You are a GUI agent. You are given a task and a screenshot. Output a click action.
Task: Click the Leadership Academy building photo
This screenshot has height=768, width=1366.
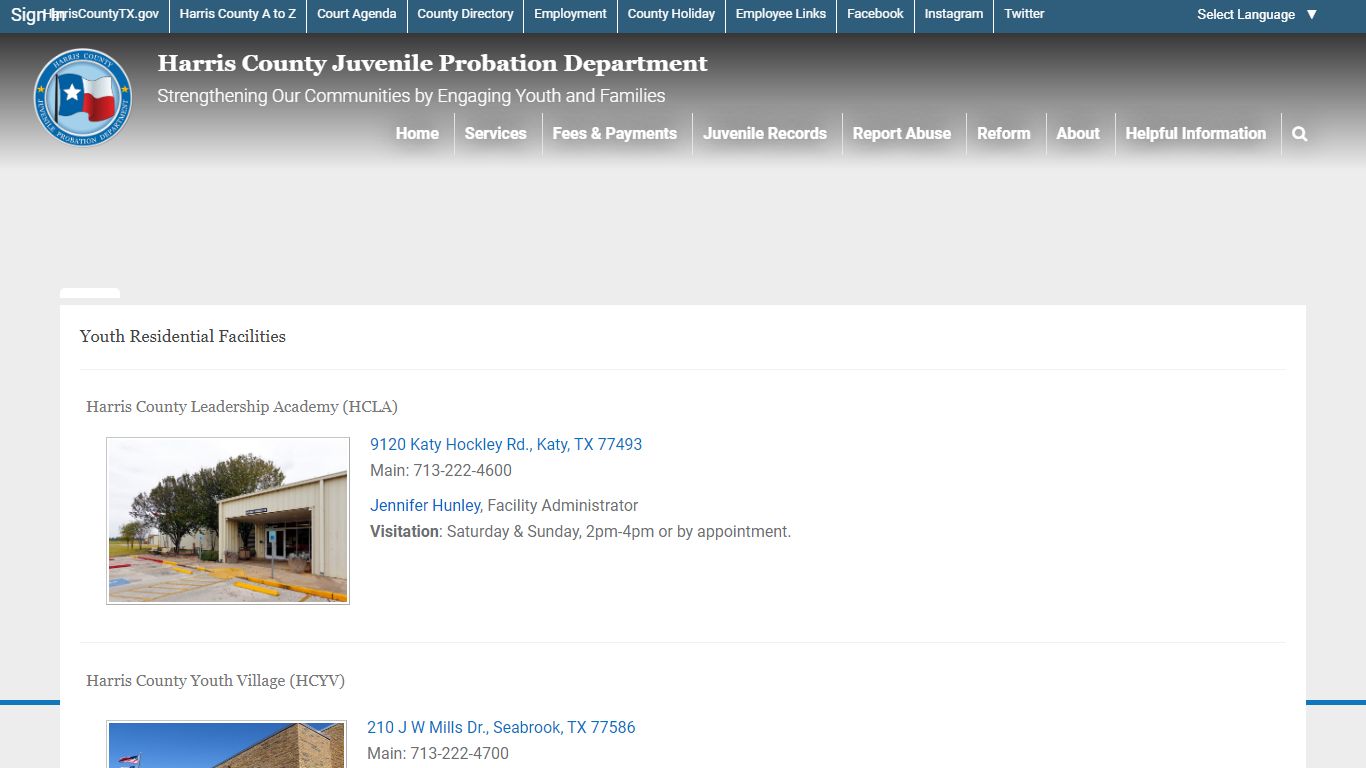point(228,521)
